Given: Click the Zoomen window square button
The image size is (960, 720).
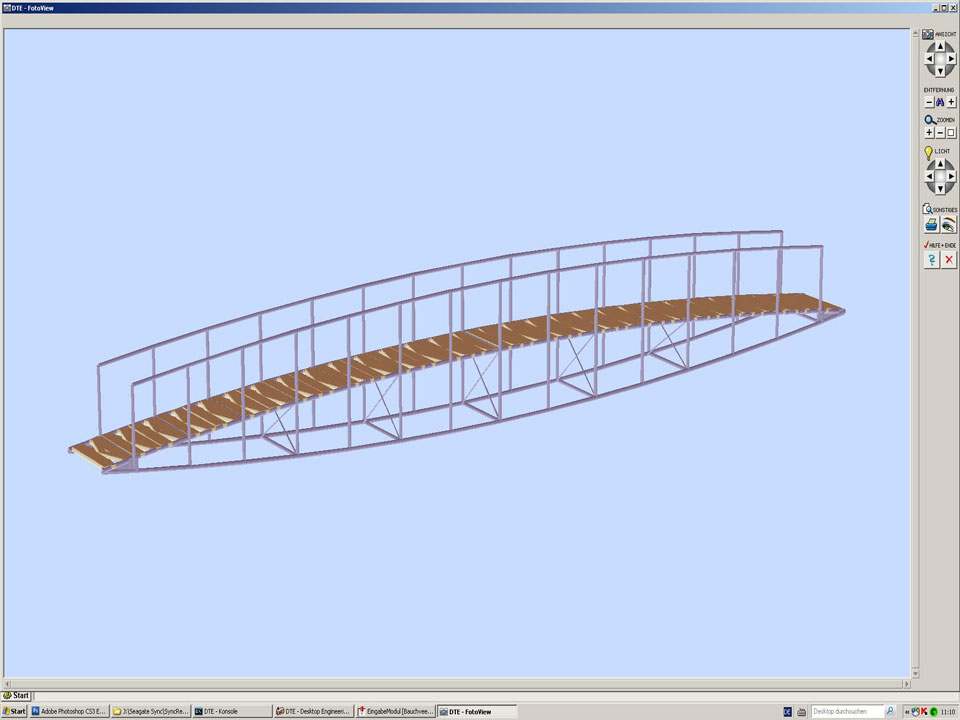Looking at the screenshot, I should (x=951, y=132).
